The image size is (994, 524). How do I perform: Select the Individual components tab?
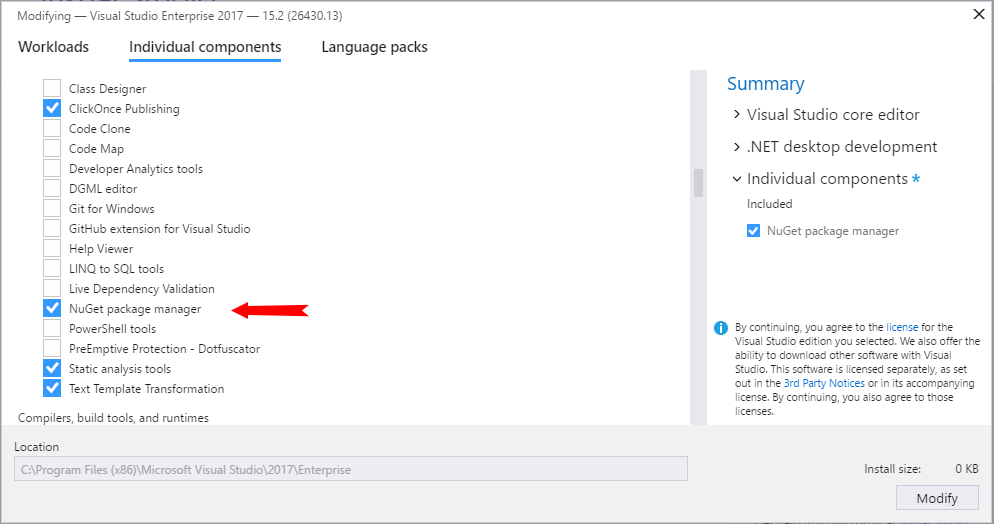[x=205, y=48]
